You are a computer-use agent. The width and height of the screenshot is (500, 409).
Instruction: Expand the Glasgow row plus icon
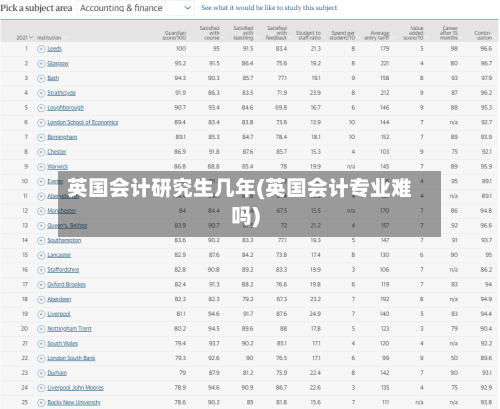pos(41,64)
